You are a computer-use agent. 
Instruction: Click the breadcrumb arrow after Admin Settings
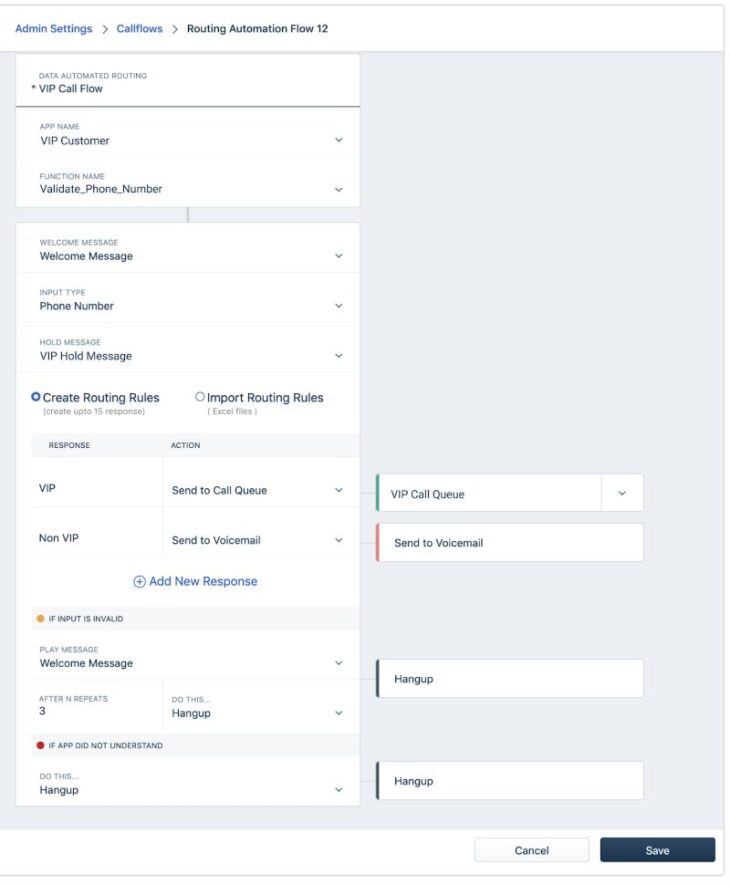click(104, 29)
